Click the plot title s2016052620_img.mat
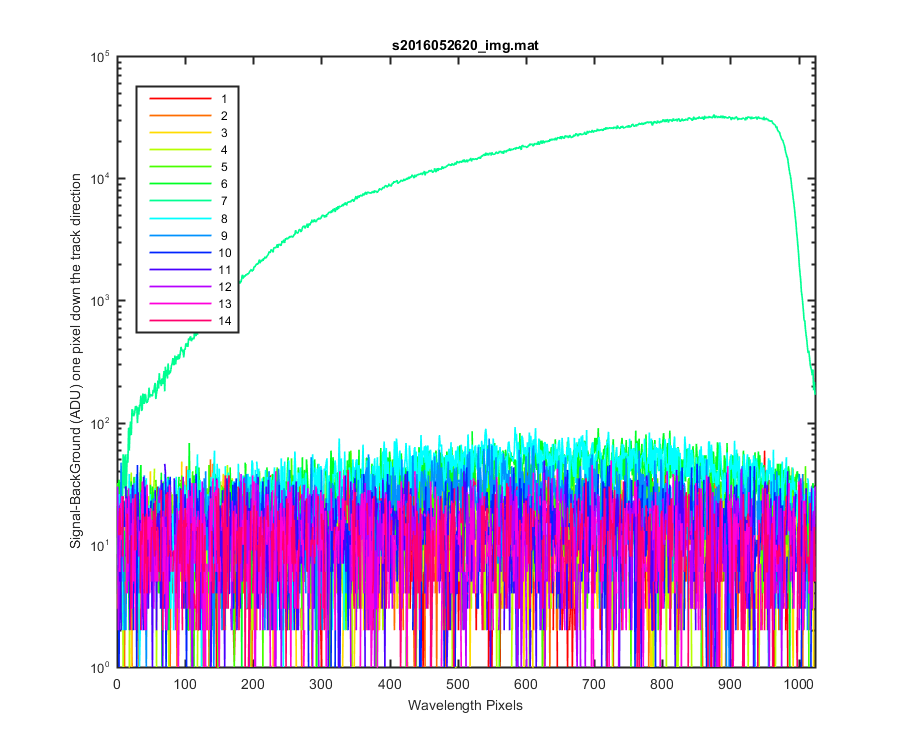 click(465, 45)
